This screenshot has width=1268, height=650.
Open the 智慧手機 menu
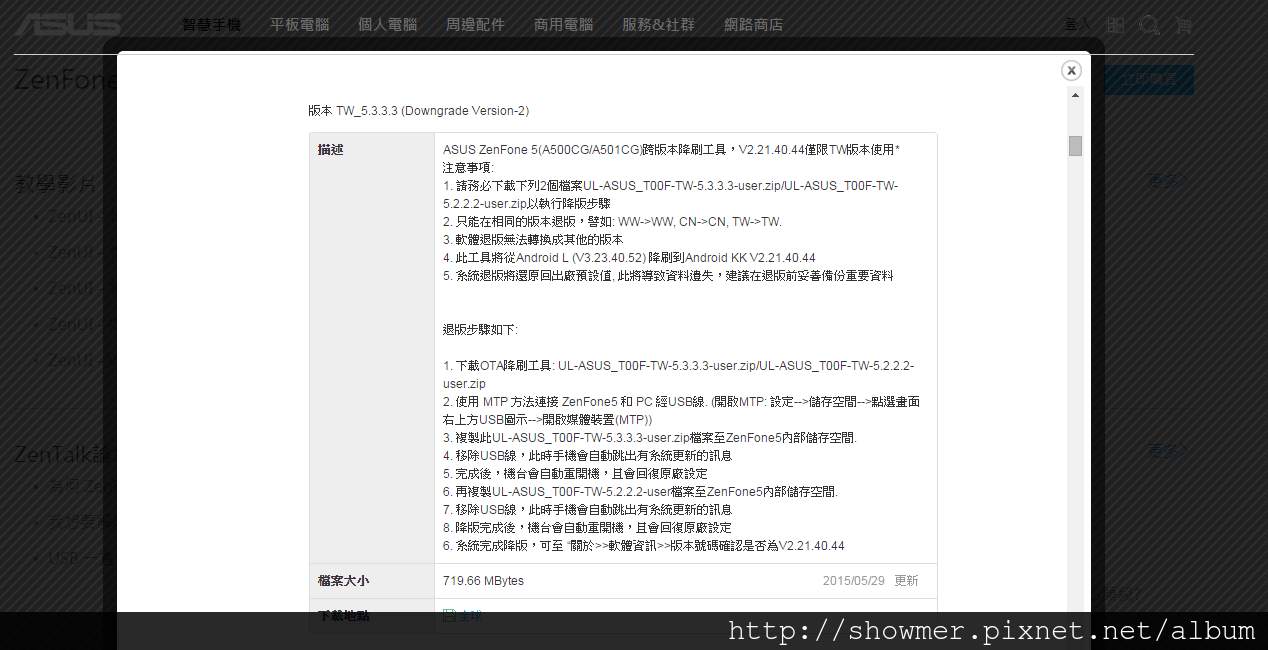click(212, 25)
